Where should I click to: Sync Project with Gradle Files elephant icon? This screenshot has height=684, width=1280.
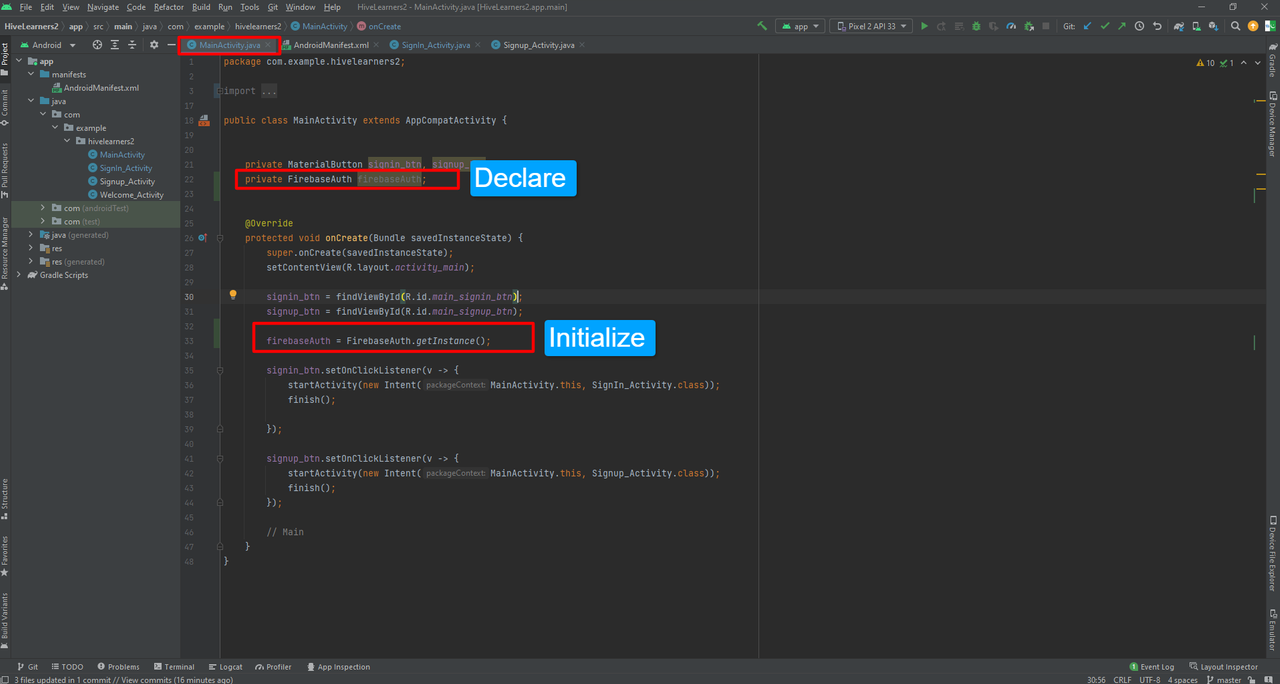1179,26
